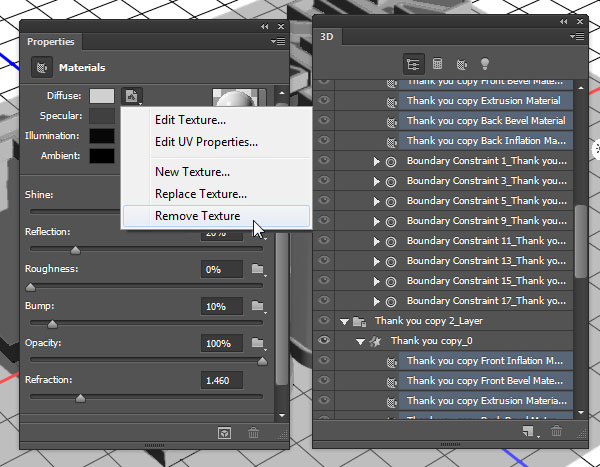The width and height of the screenshot is (600, 467).
Task: Select Replace Texture... menu entry
Action: (201, 194)
